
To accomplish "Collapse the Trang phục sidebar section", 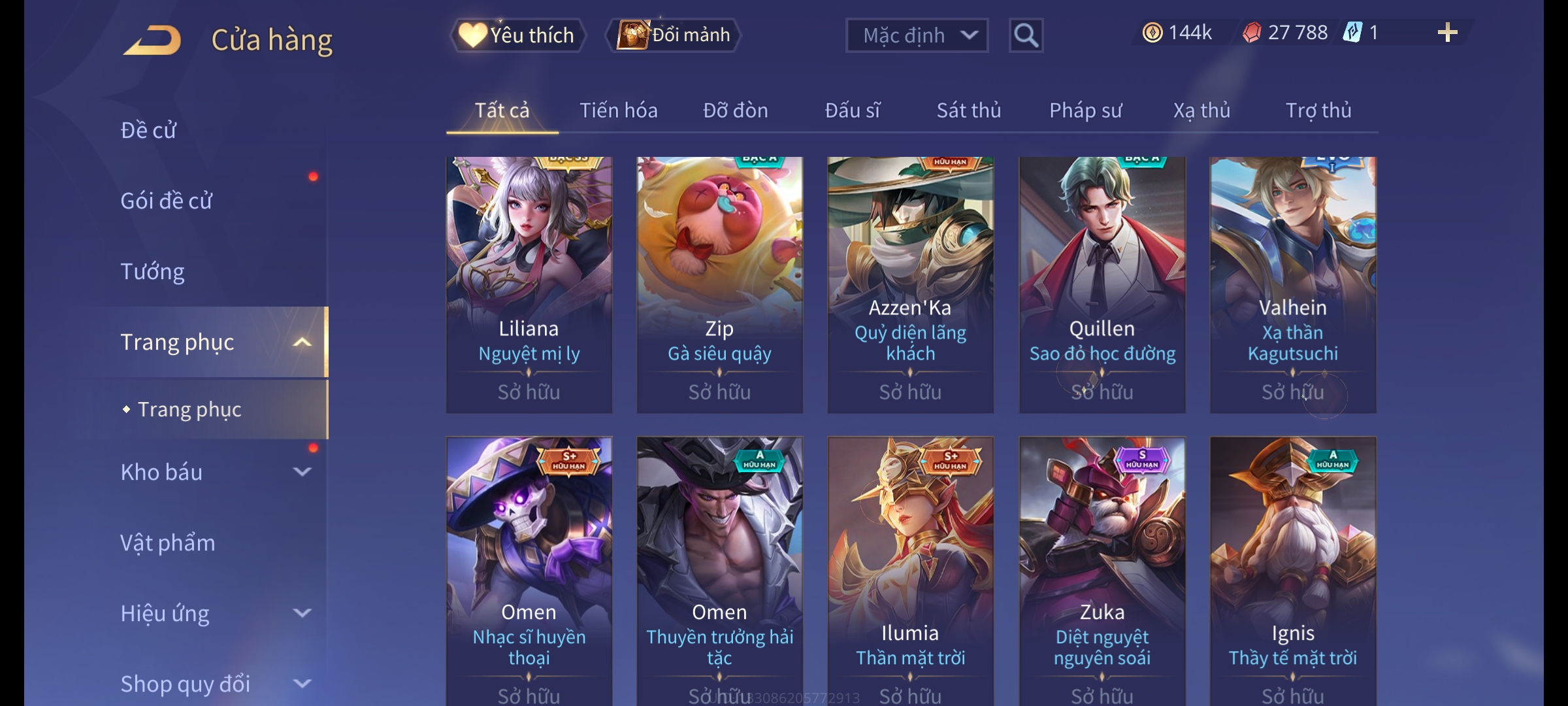I will point(302,342).
